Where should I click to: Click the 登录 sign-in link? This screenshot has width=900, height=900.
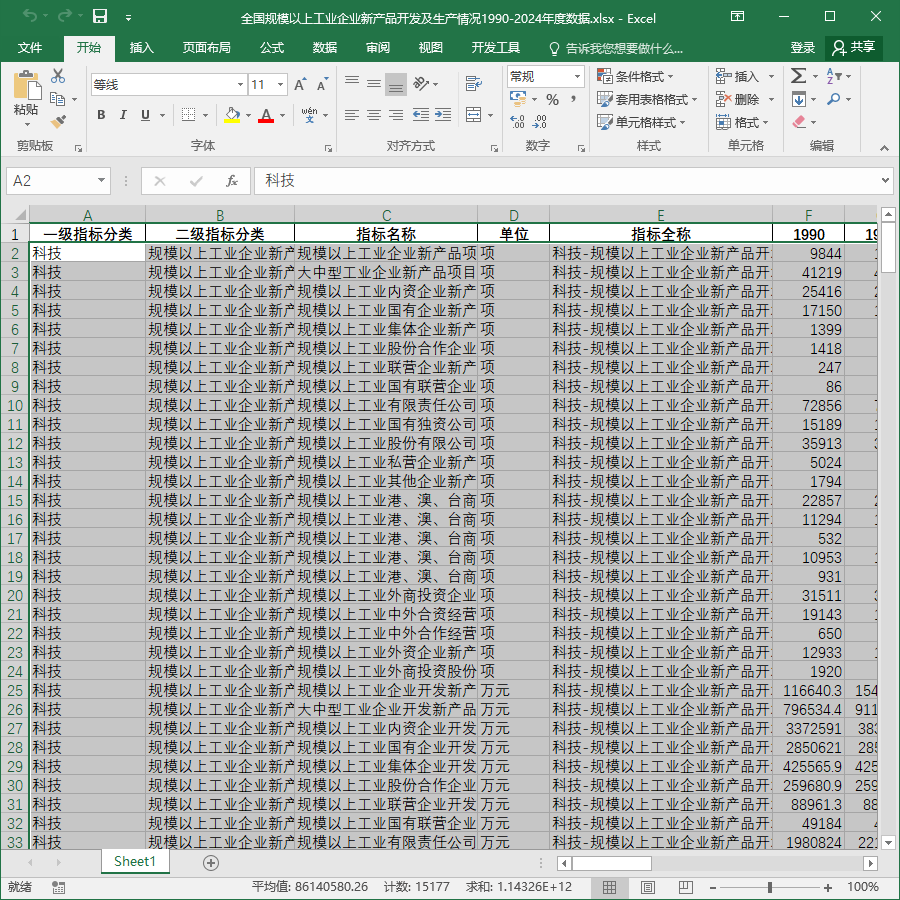coord(802,48)
